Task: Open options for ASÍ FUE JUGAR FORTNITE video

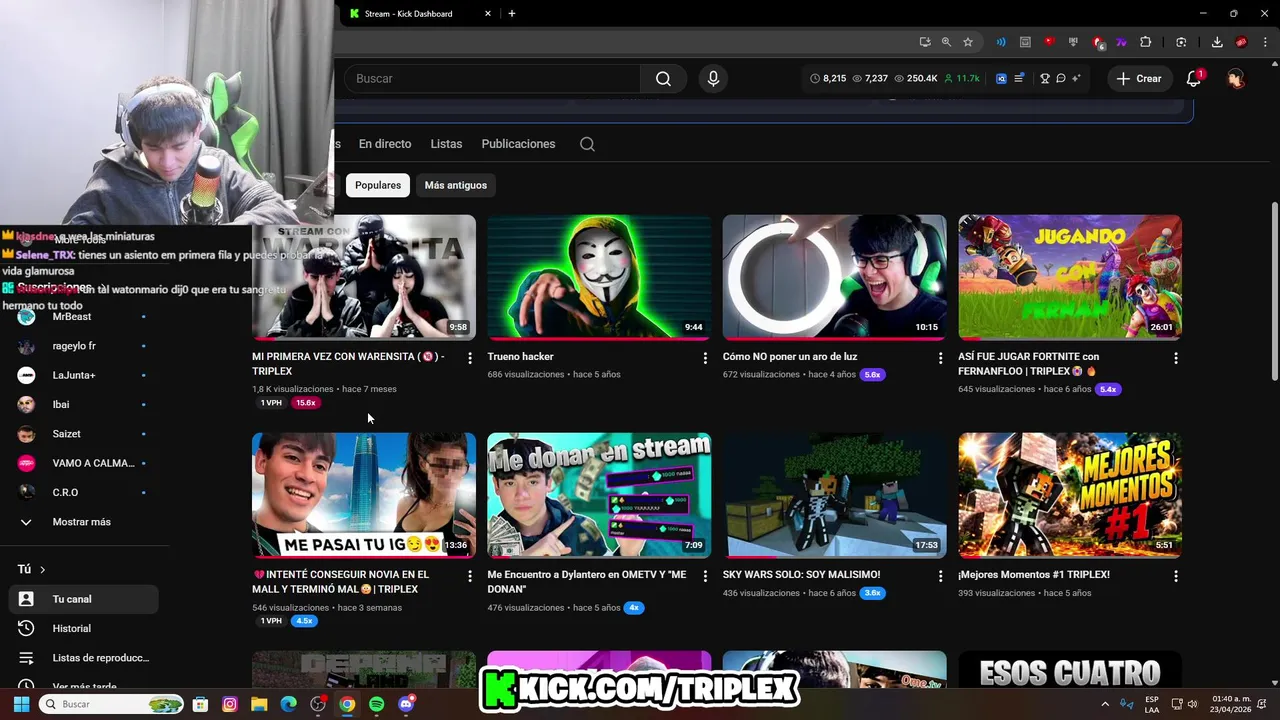Action: coord(1176,358)
